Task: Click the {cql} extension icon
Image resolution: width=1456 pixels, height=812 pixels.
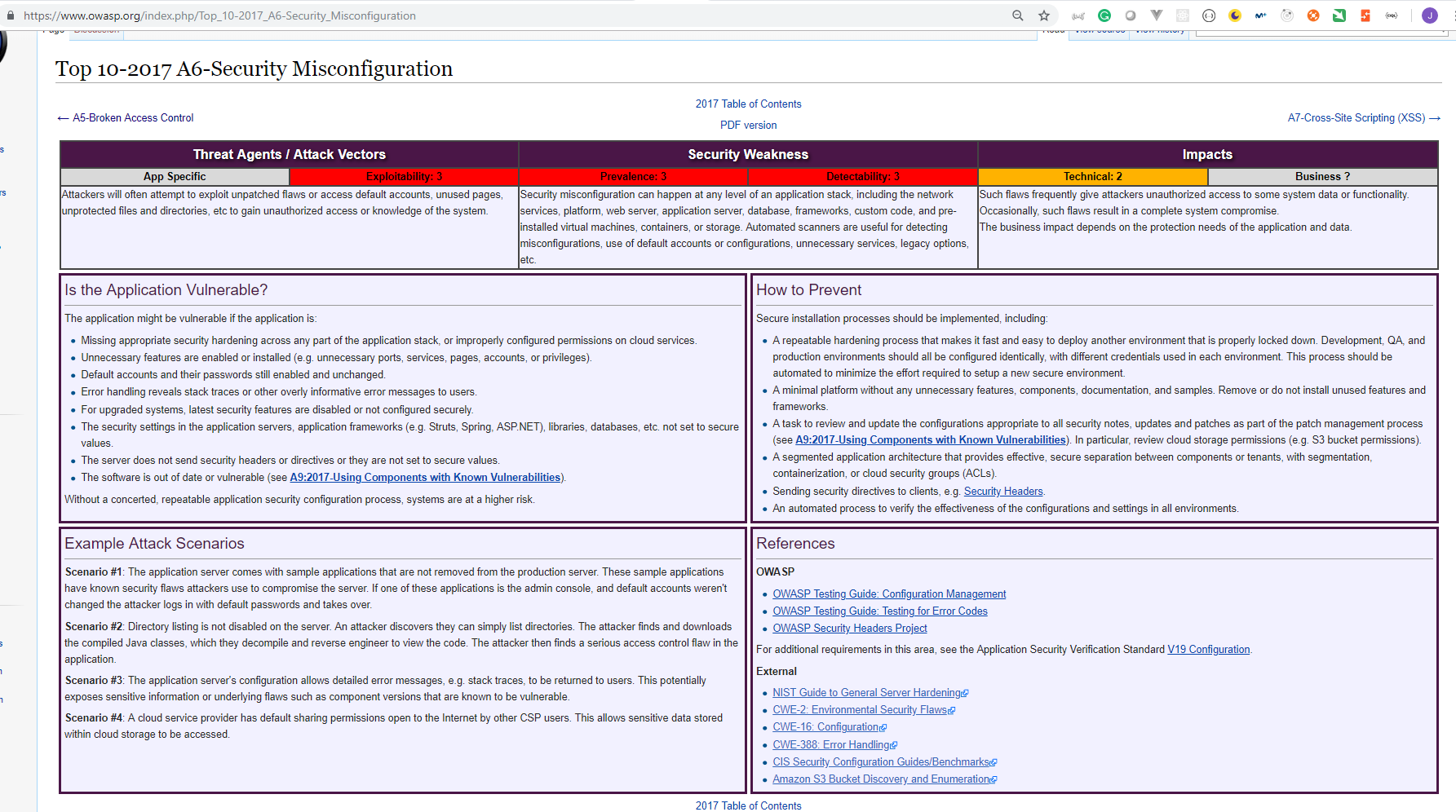Action: click(1392, 15)
